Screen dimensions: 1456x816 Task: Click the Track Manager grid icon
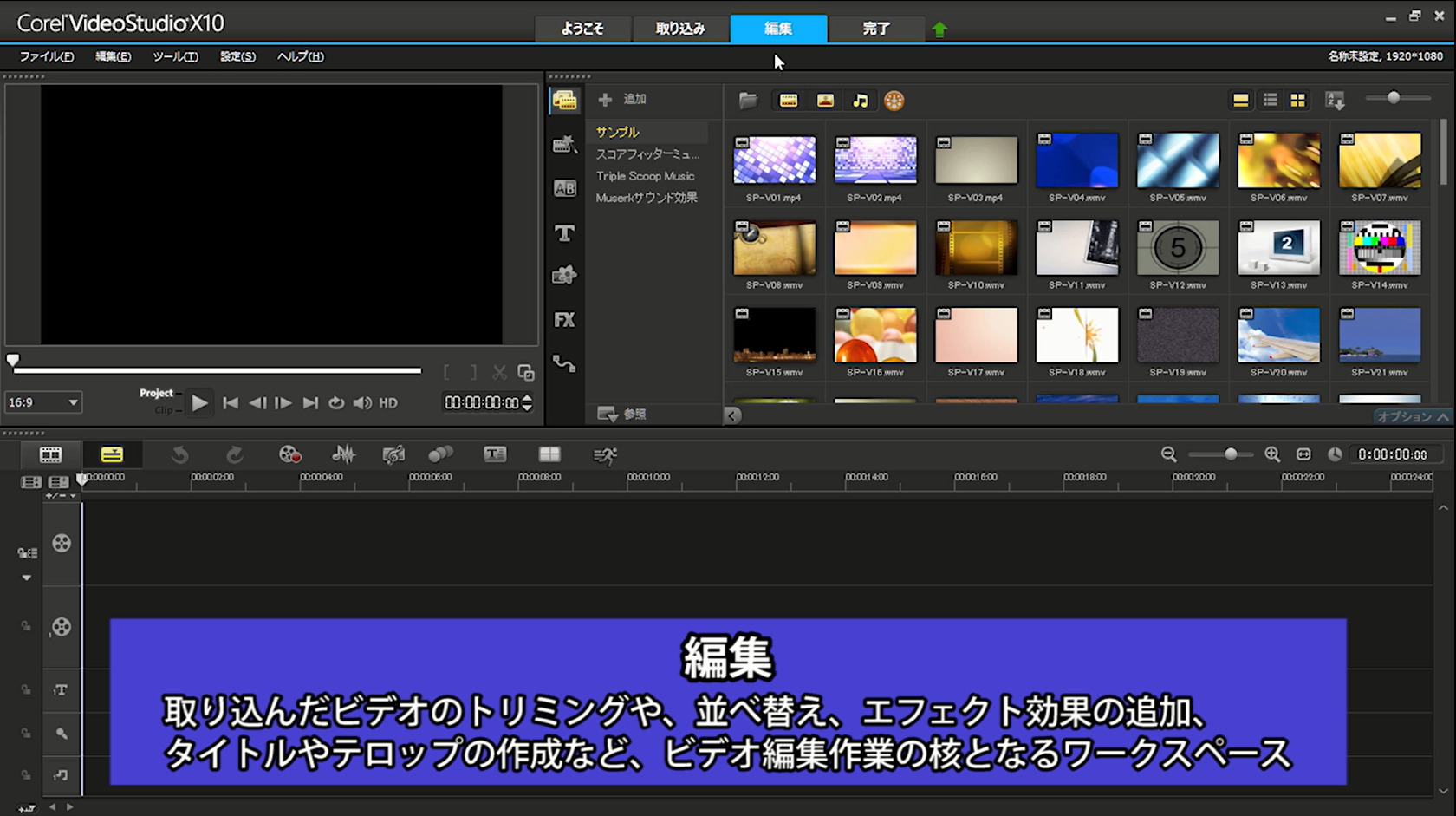coord(549,454)
